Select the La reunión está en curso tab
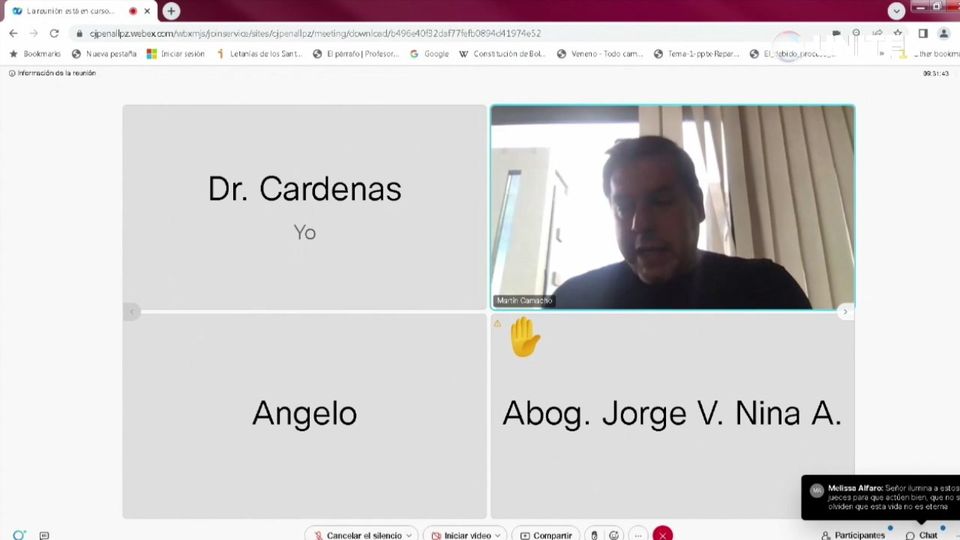Viewport: 960px width, 540px height. pyautogui.click(x=70, y=11)
